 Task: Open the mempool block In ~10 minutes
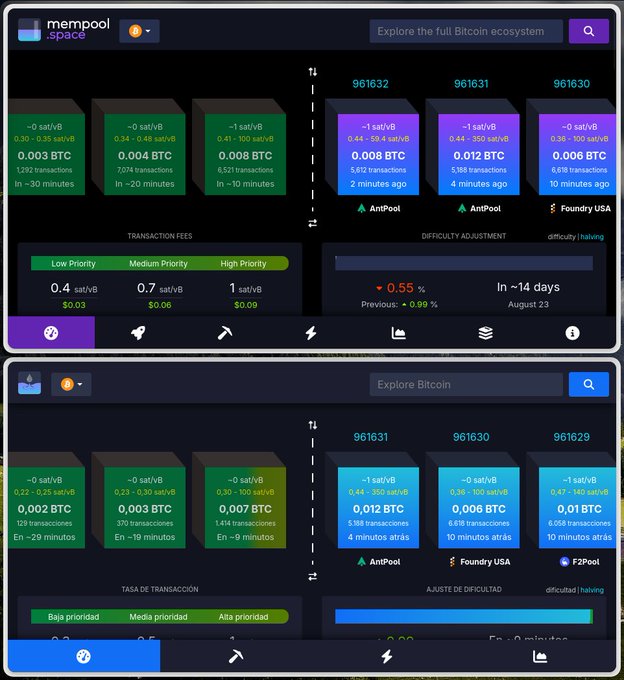click(245, 154)
